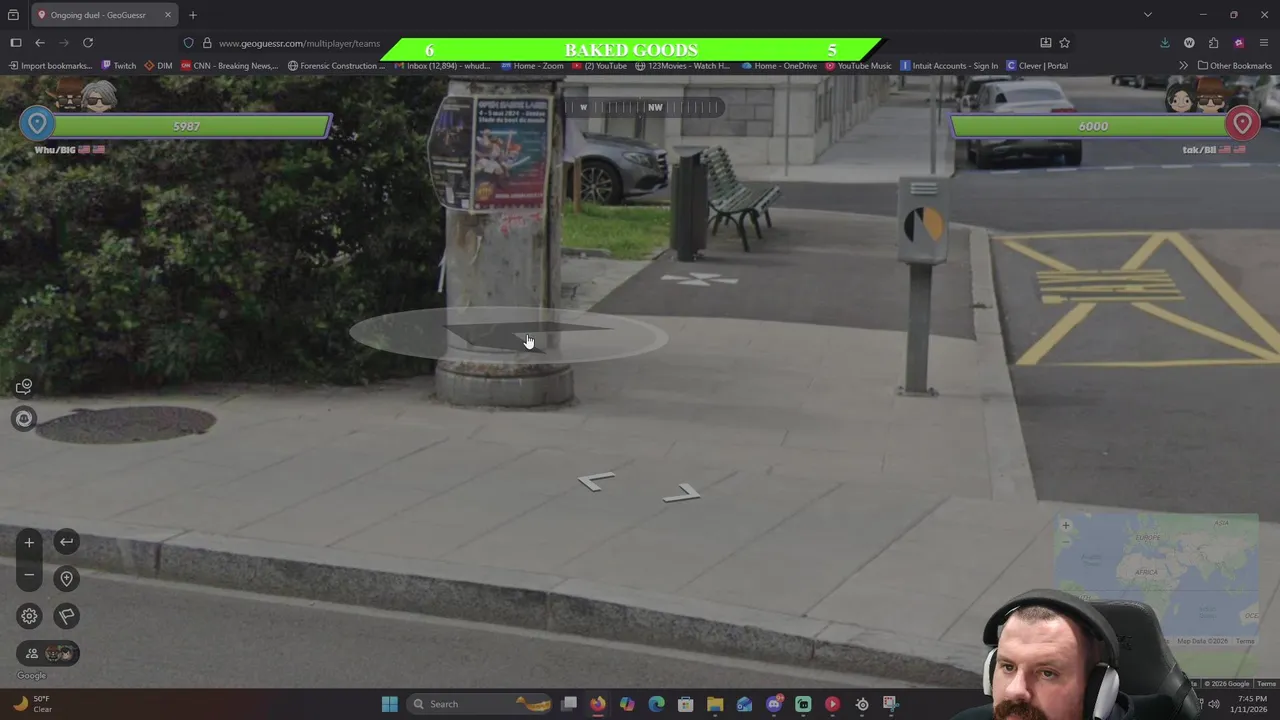1280x720 pixels.
Task: Show more bookmarks with the chevron
Action: pos(1183,66)
